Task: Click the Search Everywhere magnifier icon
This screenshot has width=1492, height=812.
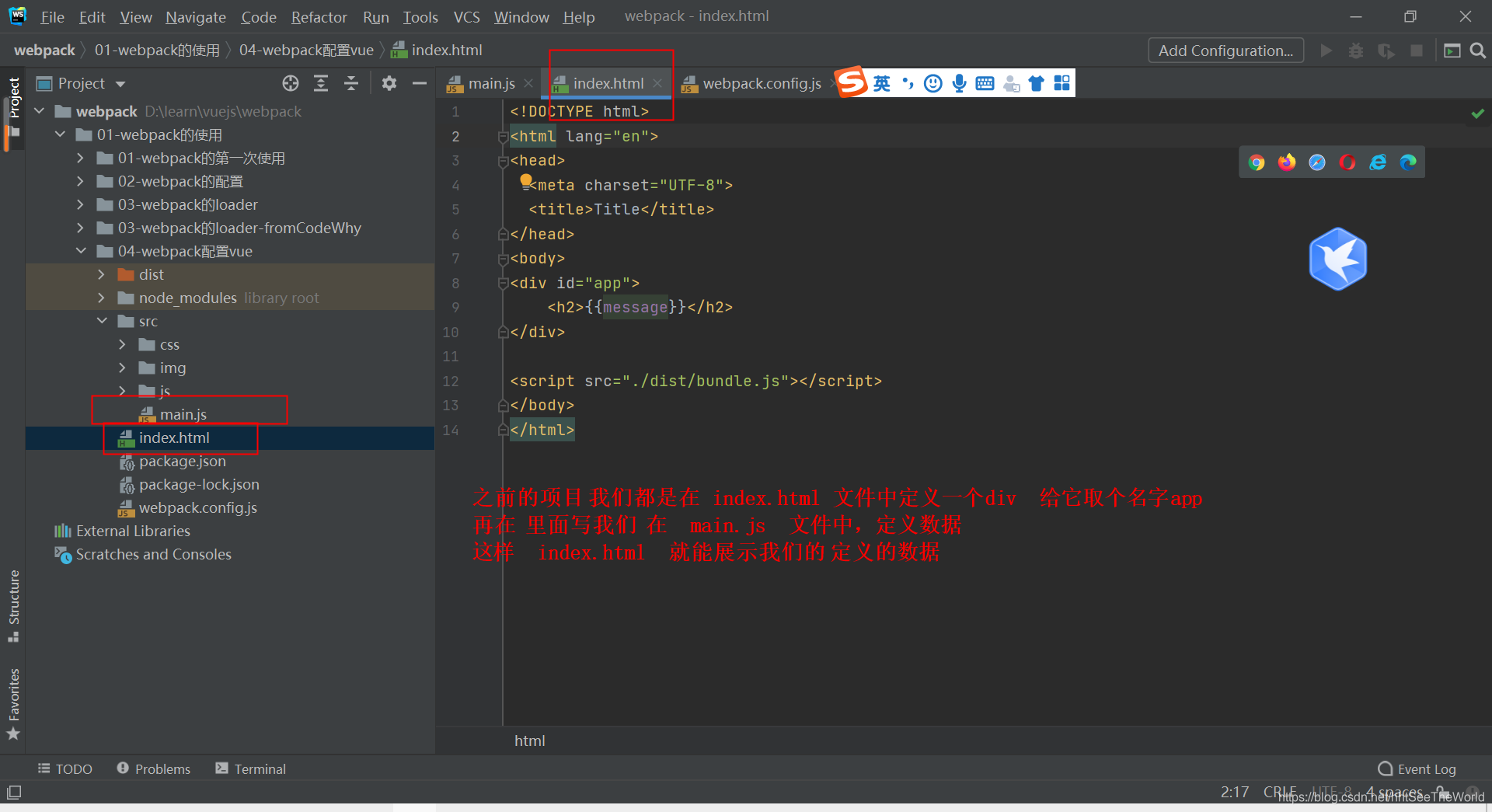Action: pos(1478,51)
